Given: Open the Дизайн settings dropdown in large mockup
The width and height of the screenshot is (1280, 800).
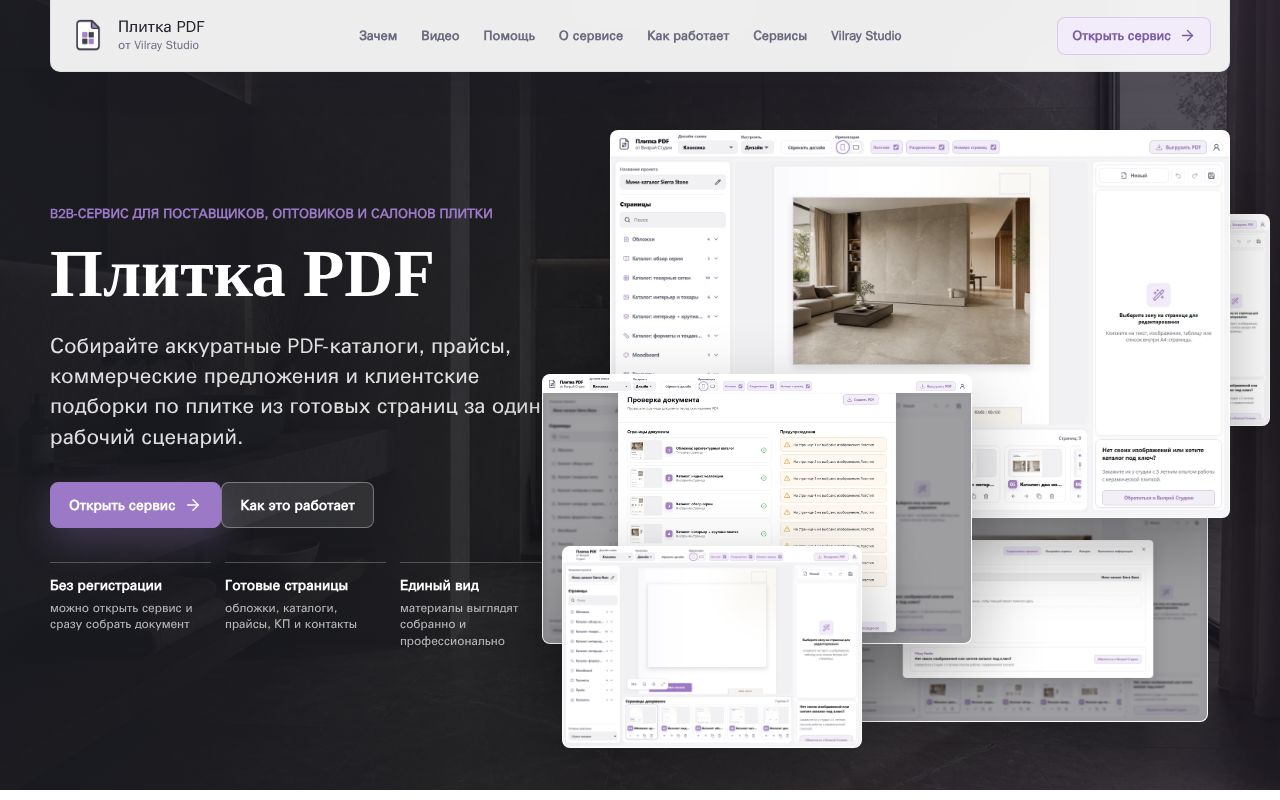Looking at the screenshot, I should pos(757,147).
